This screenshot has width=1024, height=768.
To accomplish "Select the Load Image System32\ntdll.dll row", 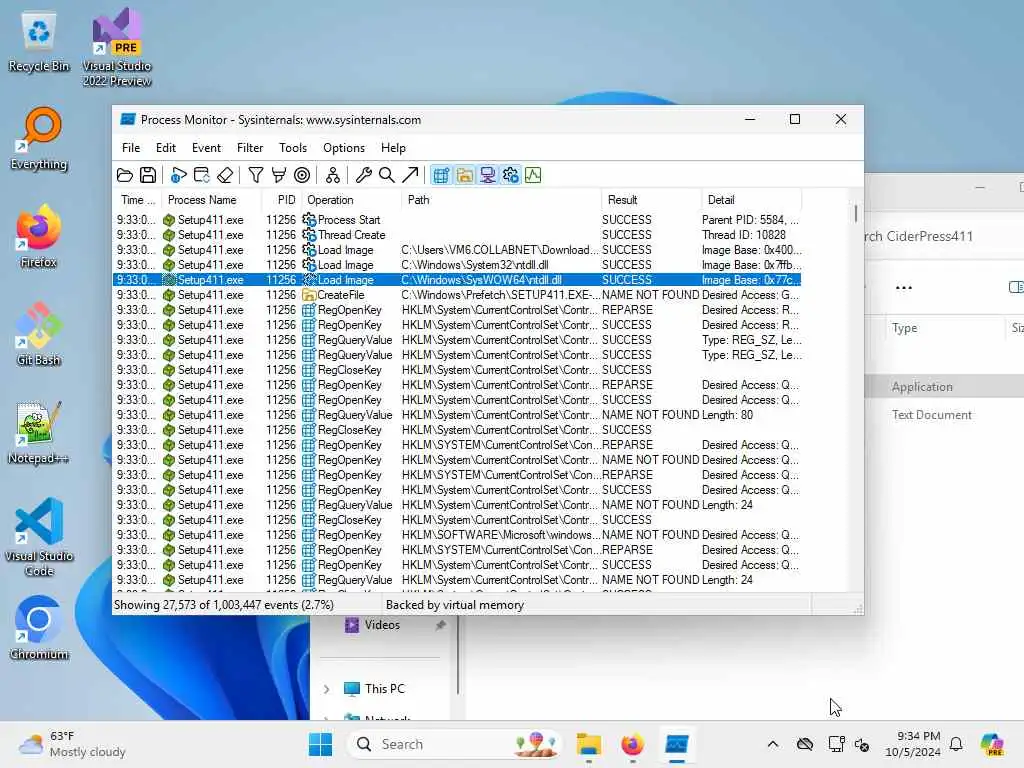I will click(458, 265).
